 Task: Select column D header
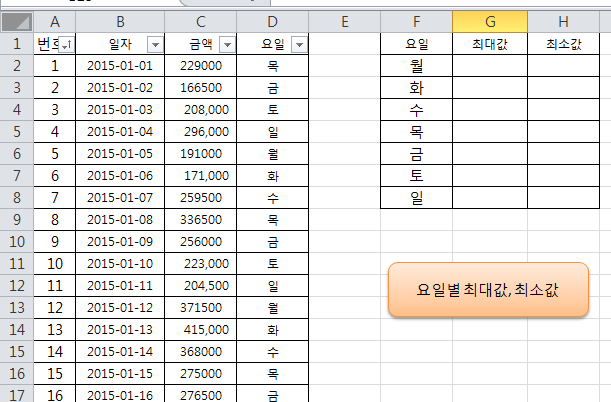(x=272, y=22)
